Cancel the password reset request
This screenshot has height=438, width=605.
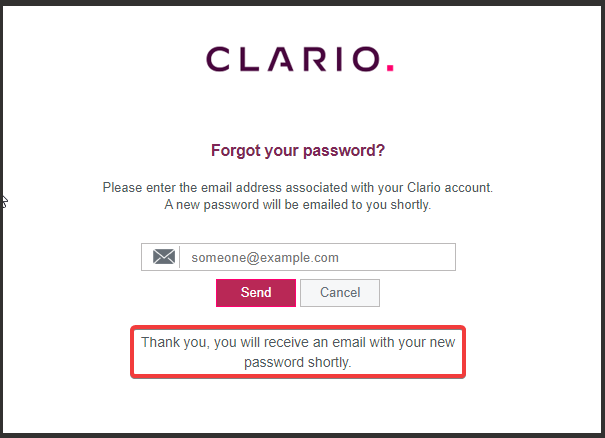[x=340, y=293]
